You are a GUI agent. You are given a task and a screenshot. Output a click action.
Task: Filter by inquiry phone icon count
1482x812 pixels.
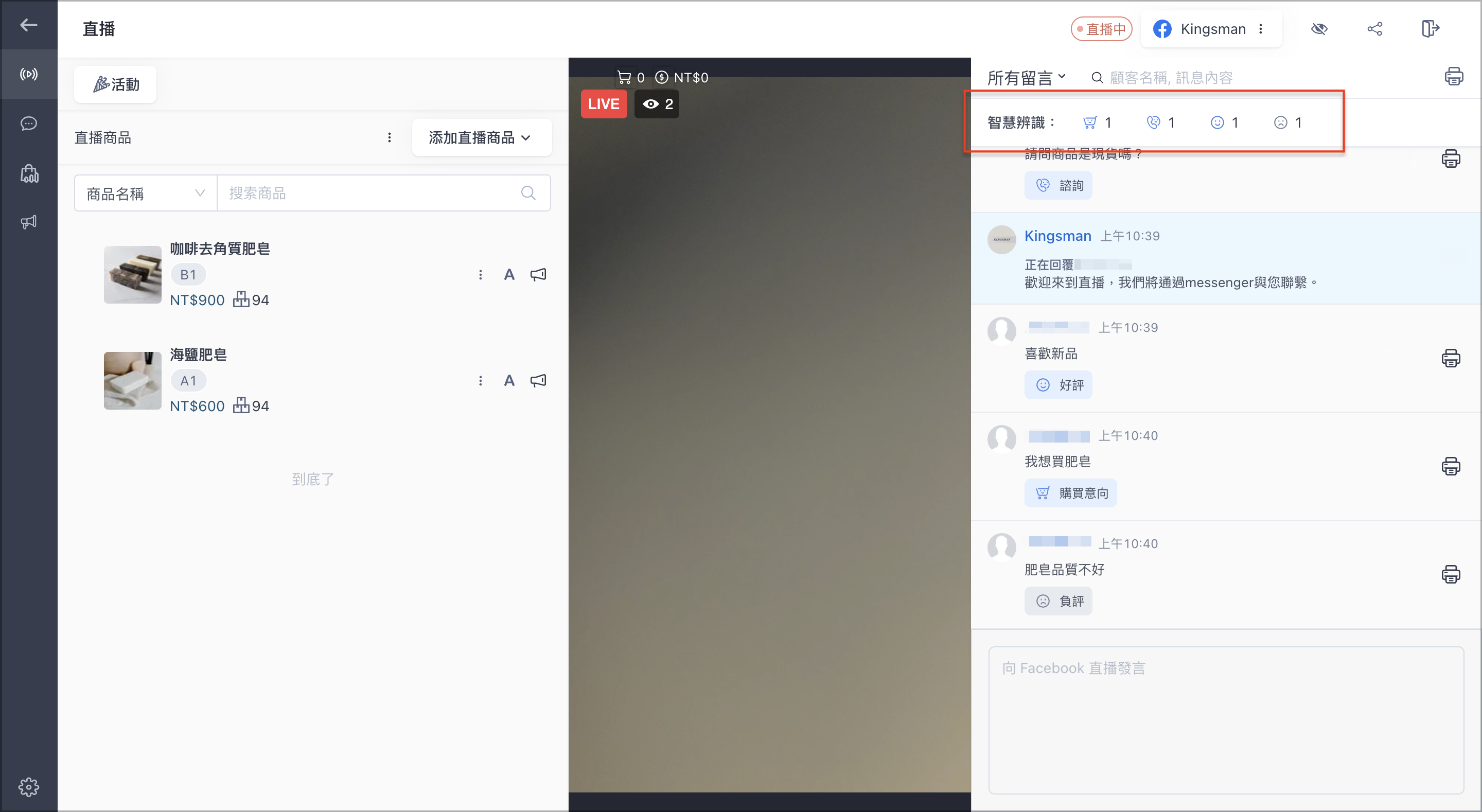(x=1160, y=122)
